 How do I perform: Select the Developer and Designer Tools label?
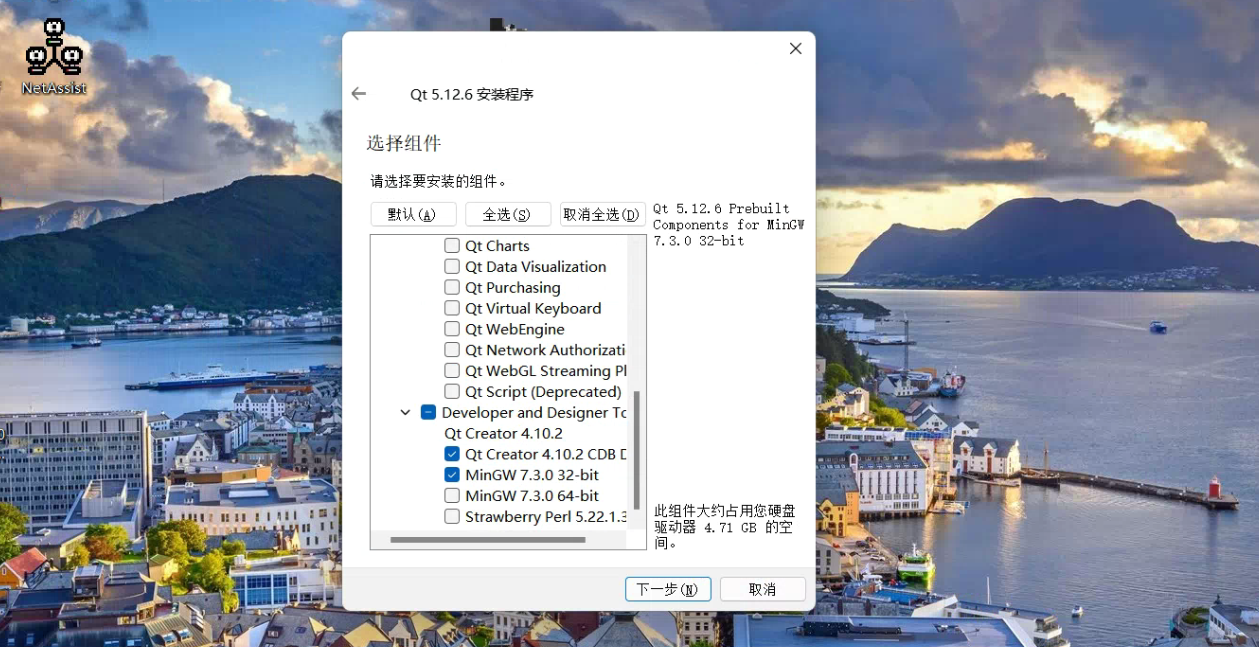pos(534,413)
